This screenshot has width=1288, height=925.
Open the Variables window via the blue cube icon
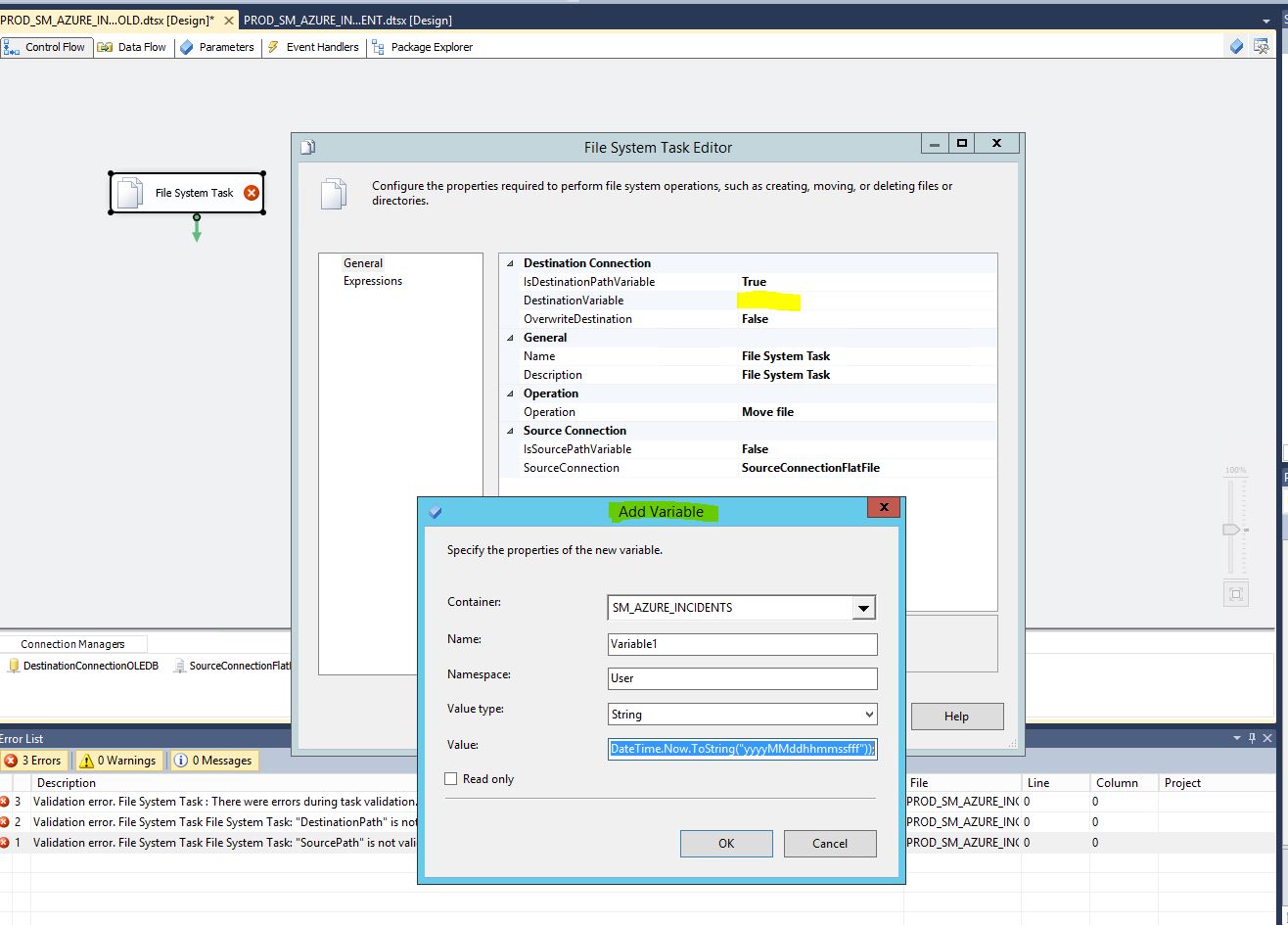coord(1235,46)
